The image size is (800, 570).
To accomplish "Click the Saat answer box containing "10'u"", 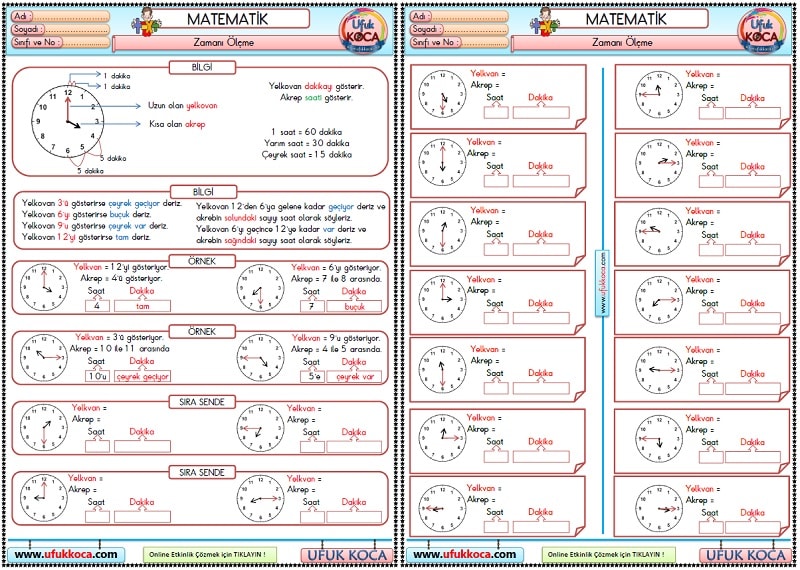I will click(x=97, y=376).
